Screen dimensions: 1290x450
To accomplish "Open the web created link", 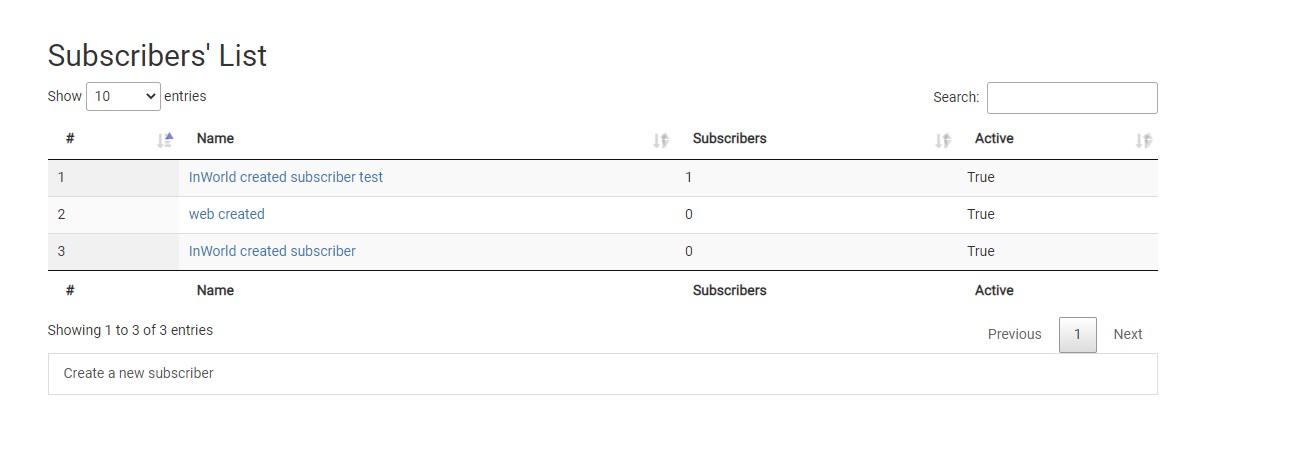I will click(227, 214).
